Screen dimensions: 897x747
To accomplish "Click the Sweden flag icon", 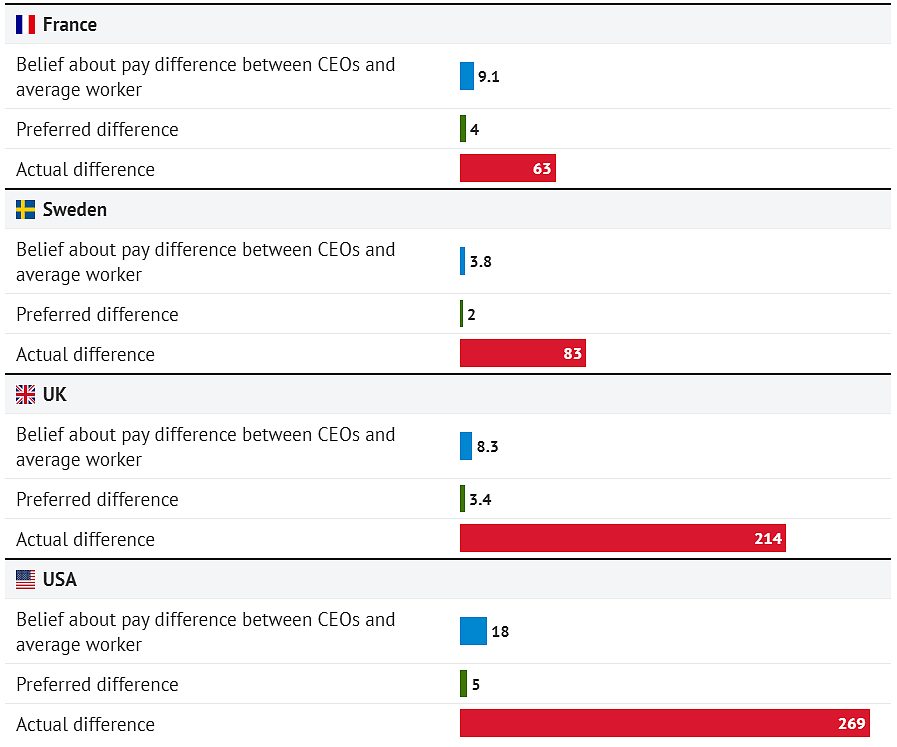I will (25, 210).
